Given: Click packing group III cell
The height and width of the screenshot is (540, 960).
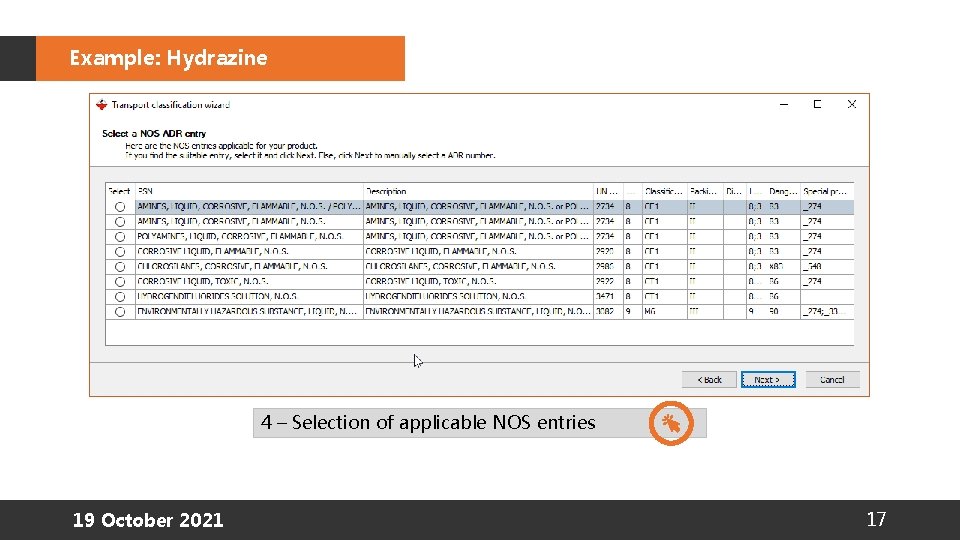Looking at the screenshot, I should pyautogui.click(x=705, y=311).
